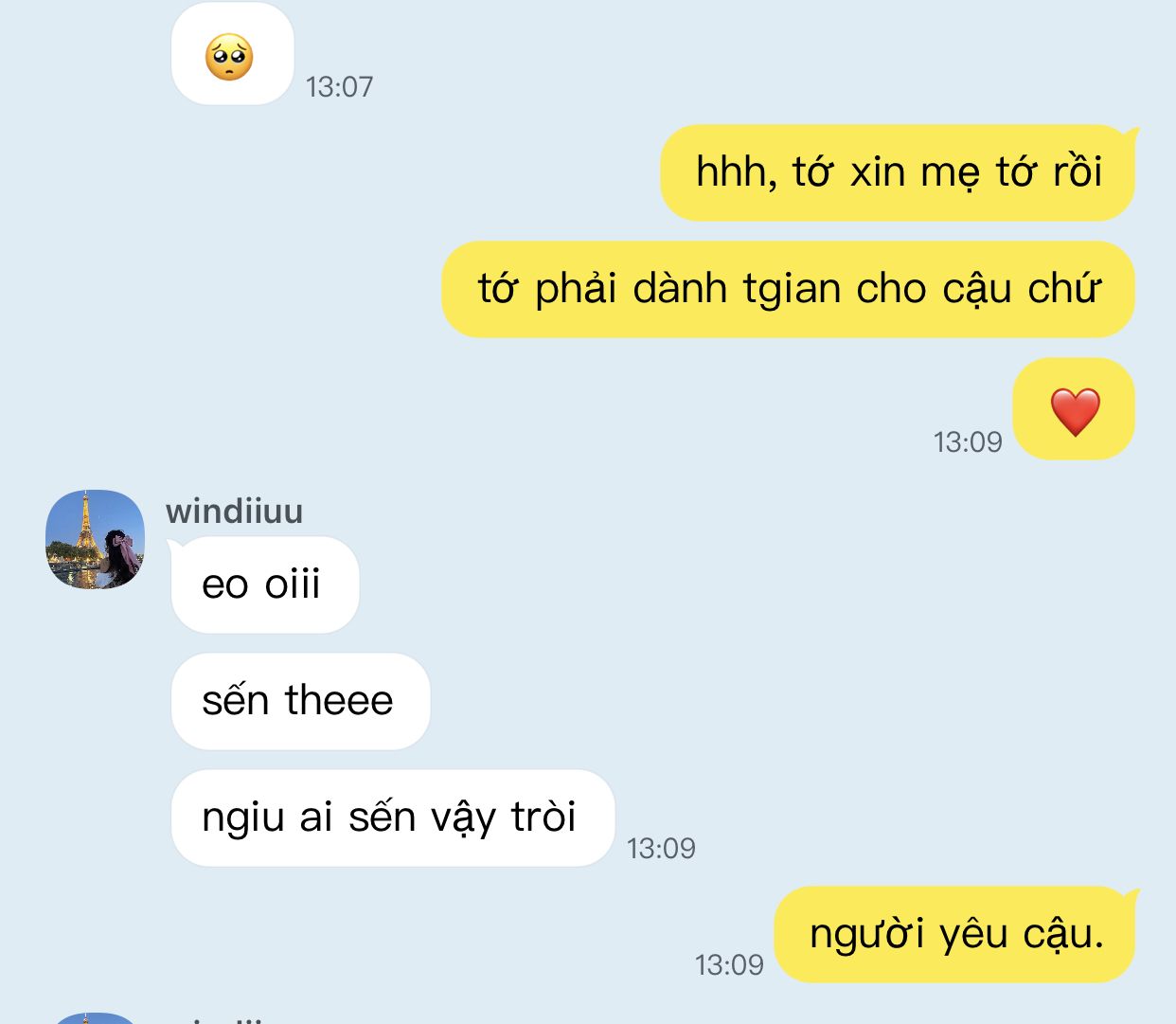Tap the 13:09 timestamp after 'ngiu ai sến'
The width and height of the screenshot is (1176, 1024).
[x=661, y=849]
